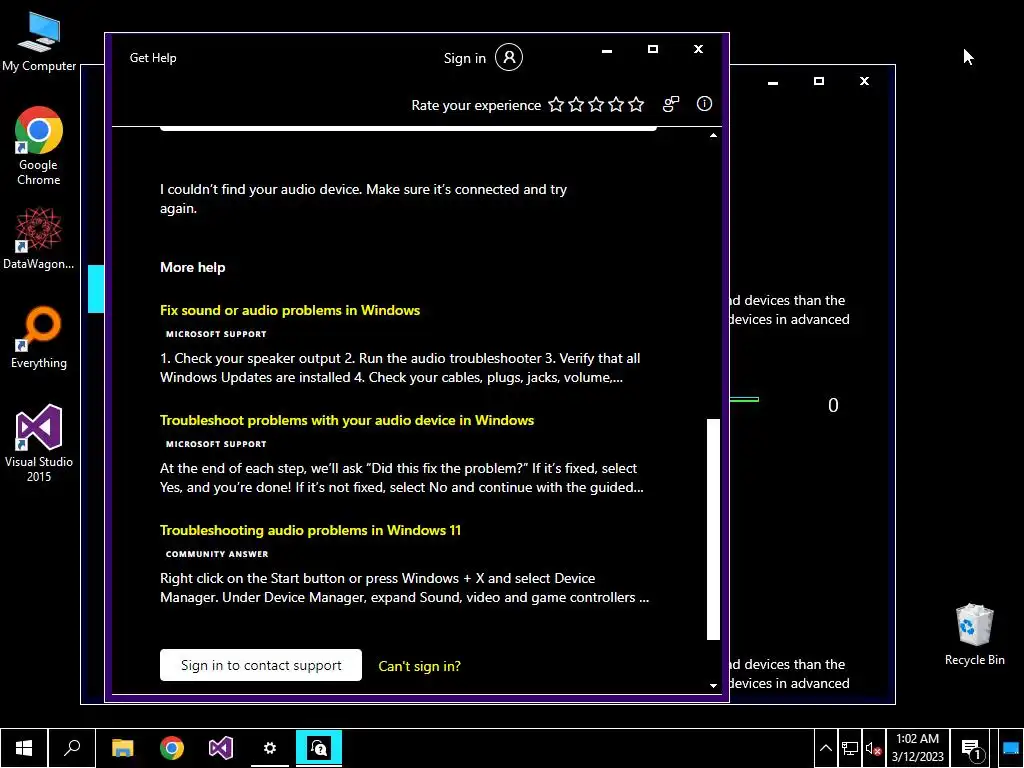The image size is (1024, 768).
Task: Show hidden system tray icons
Action: [x=825, y=748]
